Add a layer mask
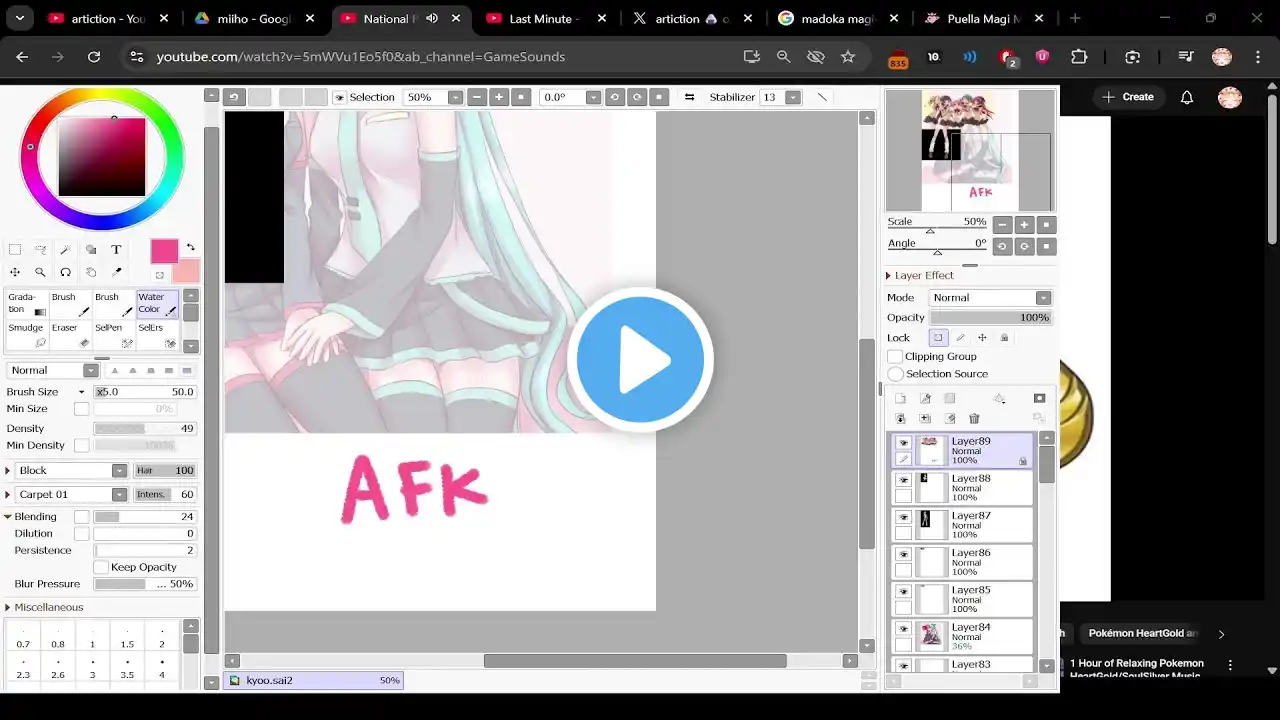The width and height of the screenshot is (1280, 720). coord(1039,398)
